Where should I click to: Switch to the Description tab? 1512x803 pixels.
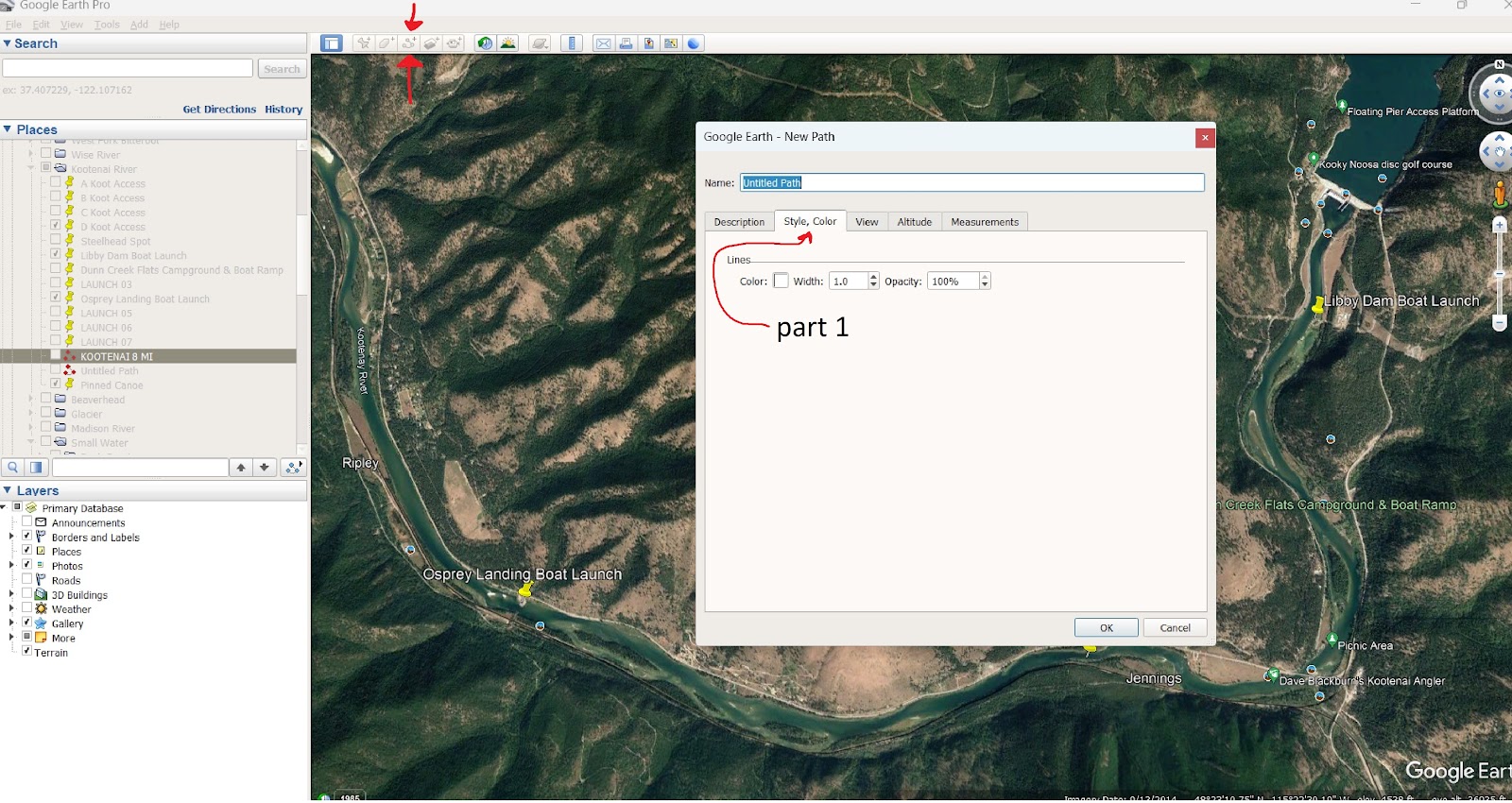(739, 222)
